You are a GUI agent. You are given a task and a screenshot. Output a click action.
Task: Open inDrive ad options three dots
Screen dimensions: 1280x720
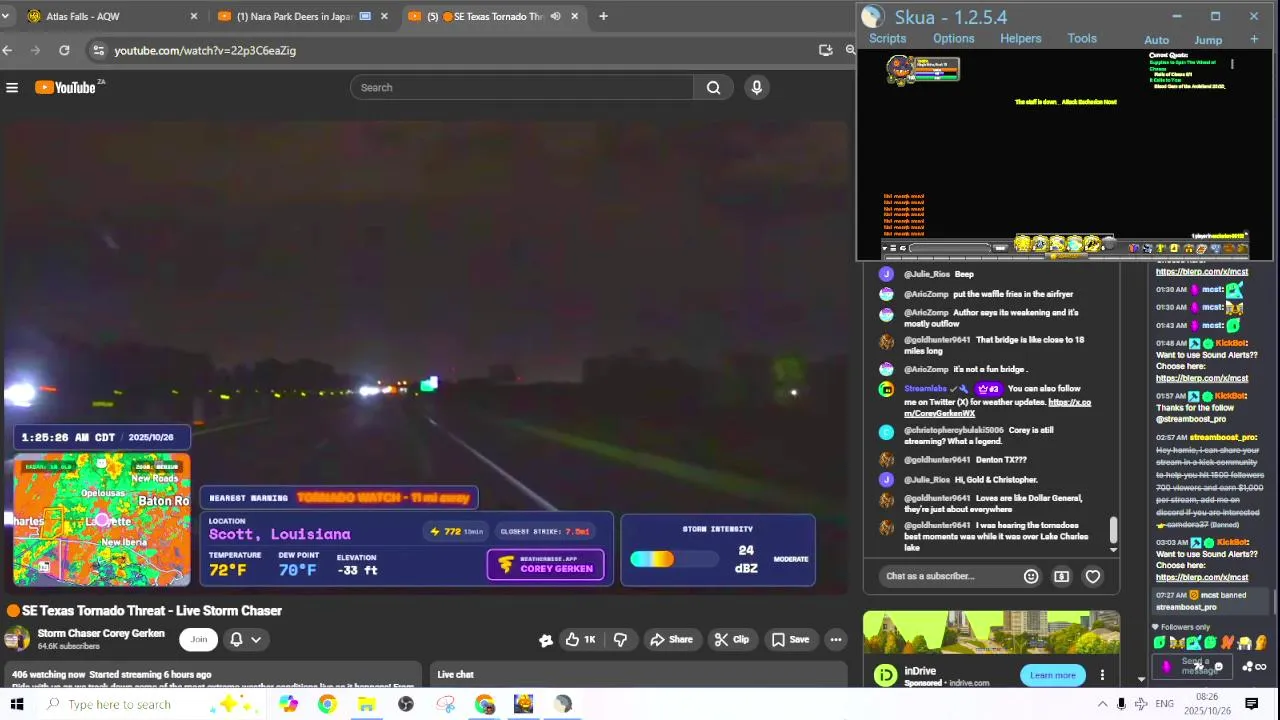(x=1102, y=675)
